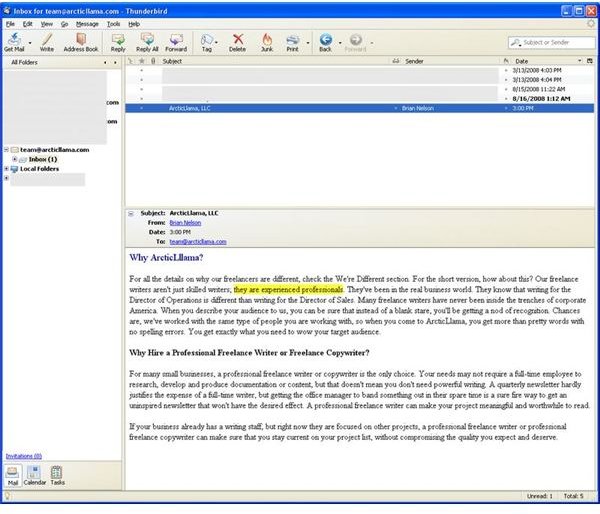Open Get Mail dropdown arrow
600x514 pixels.
[x=30, y=43]
